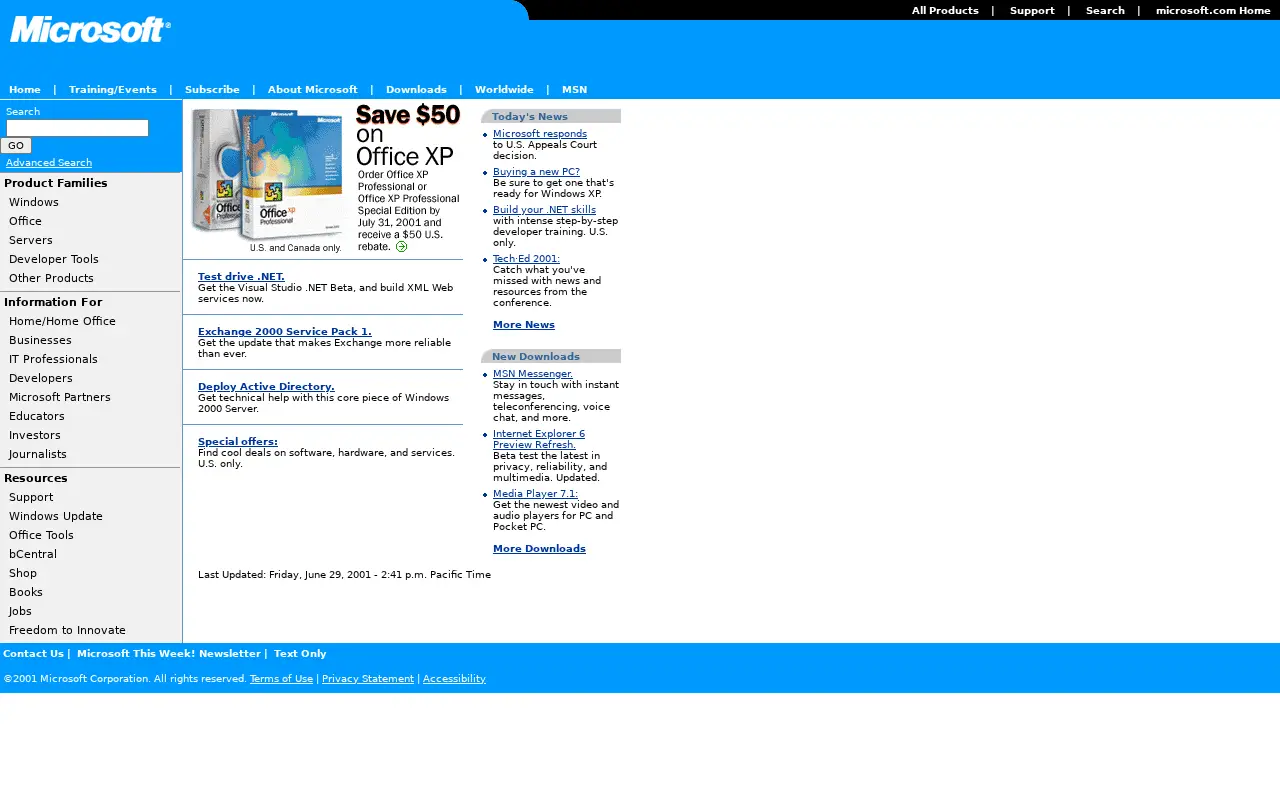The height and width of the screenshot is (800, 1280).
Task: Open Test drive .NET link
Action: point(241,277)
